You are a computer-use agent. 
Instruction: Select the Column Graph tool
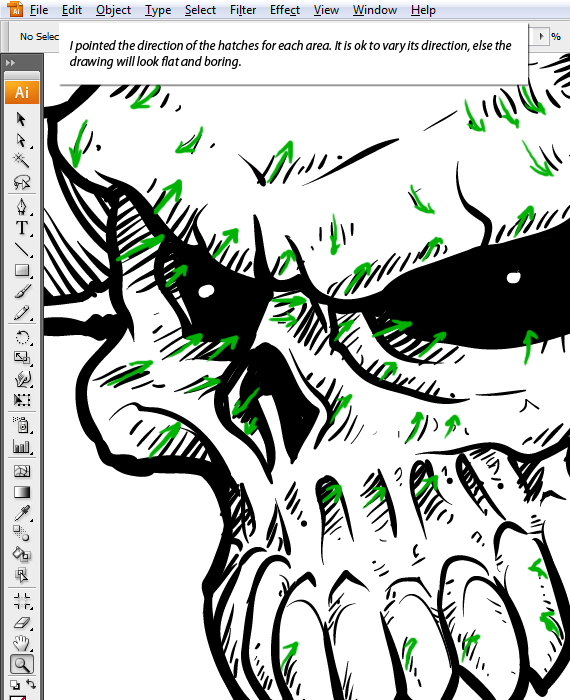click(x=21, y=446)
